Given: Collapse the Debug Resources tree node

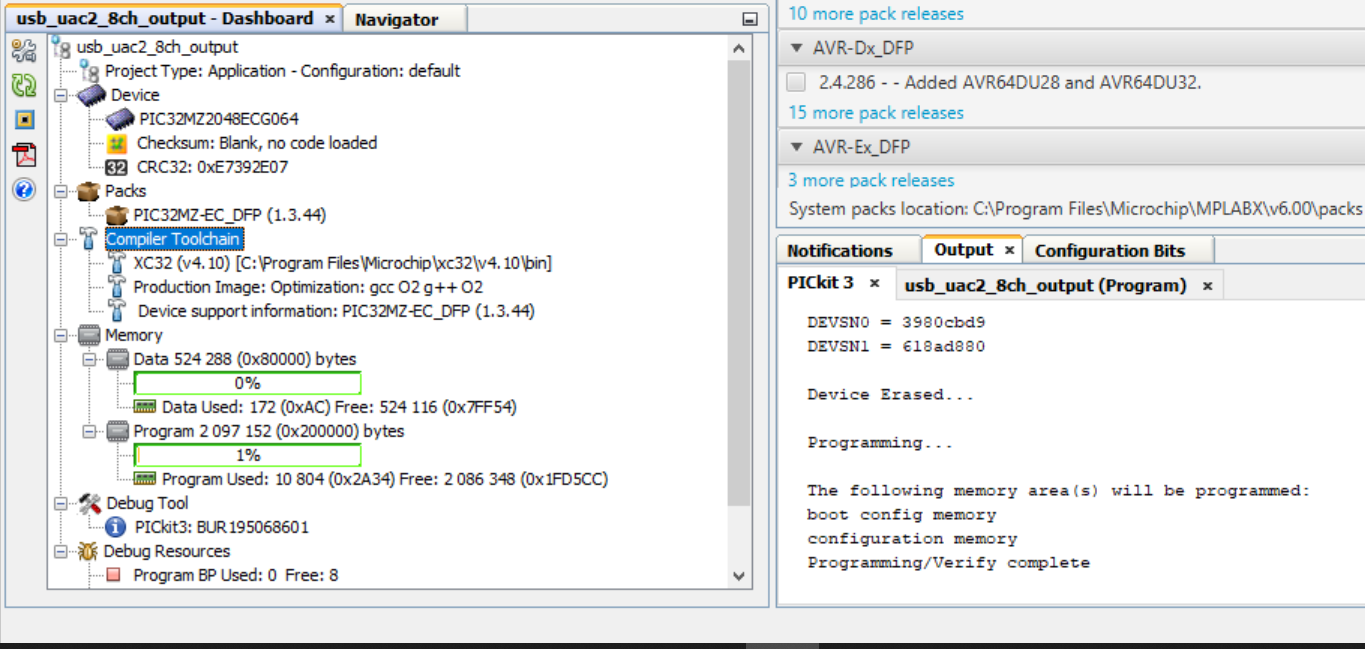Looking at the screenshot, I should (x=61, y=551).
